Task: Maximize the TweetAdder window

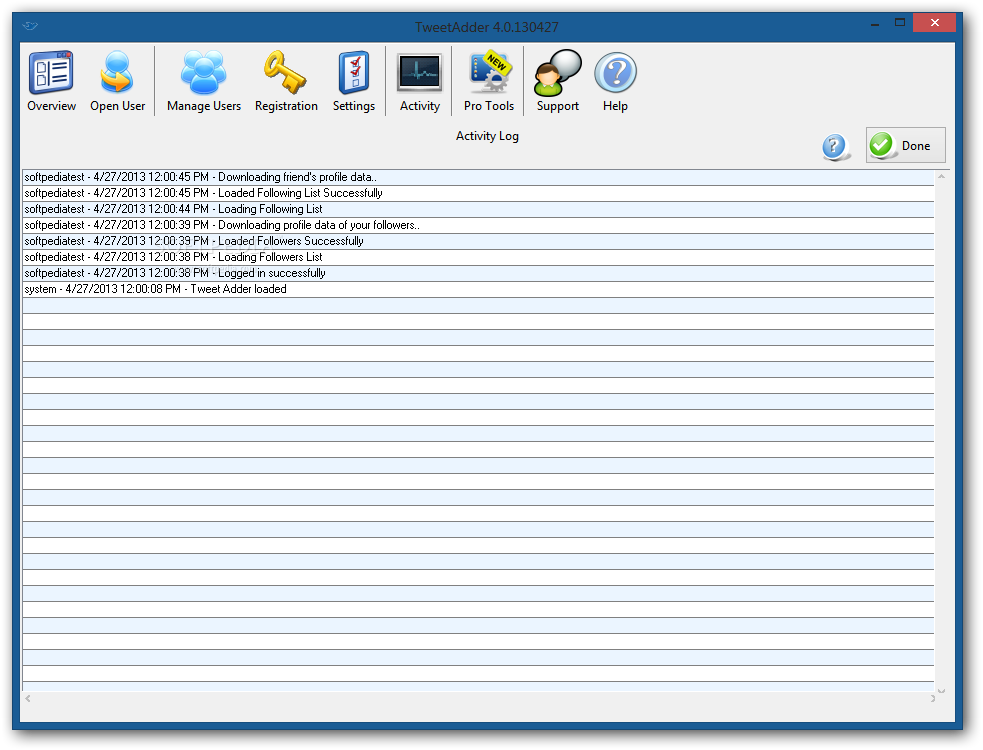Action: [900, 23]
